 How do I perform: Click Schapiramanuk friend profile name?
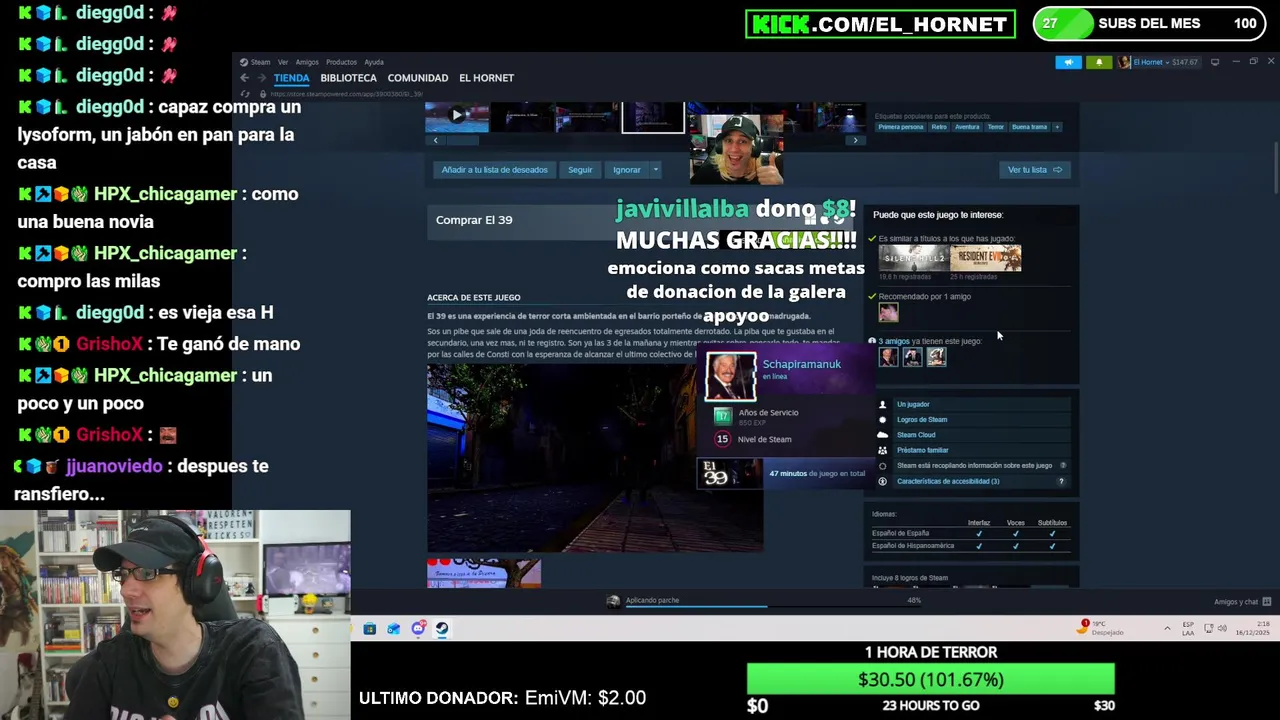click(x=802, y=364)
